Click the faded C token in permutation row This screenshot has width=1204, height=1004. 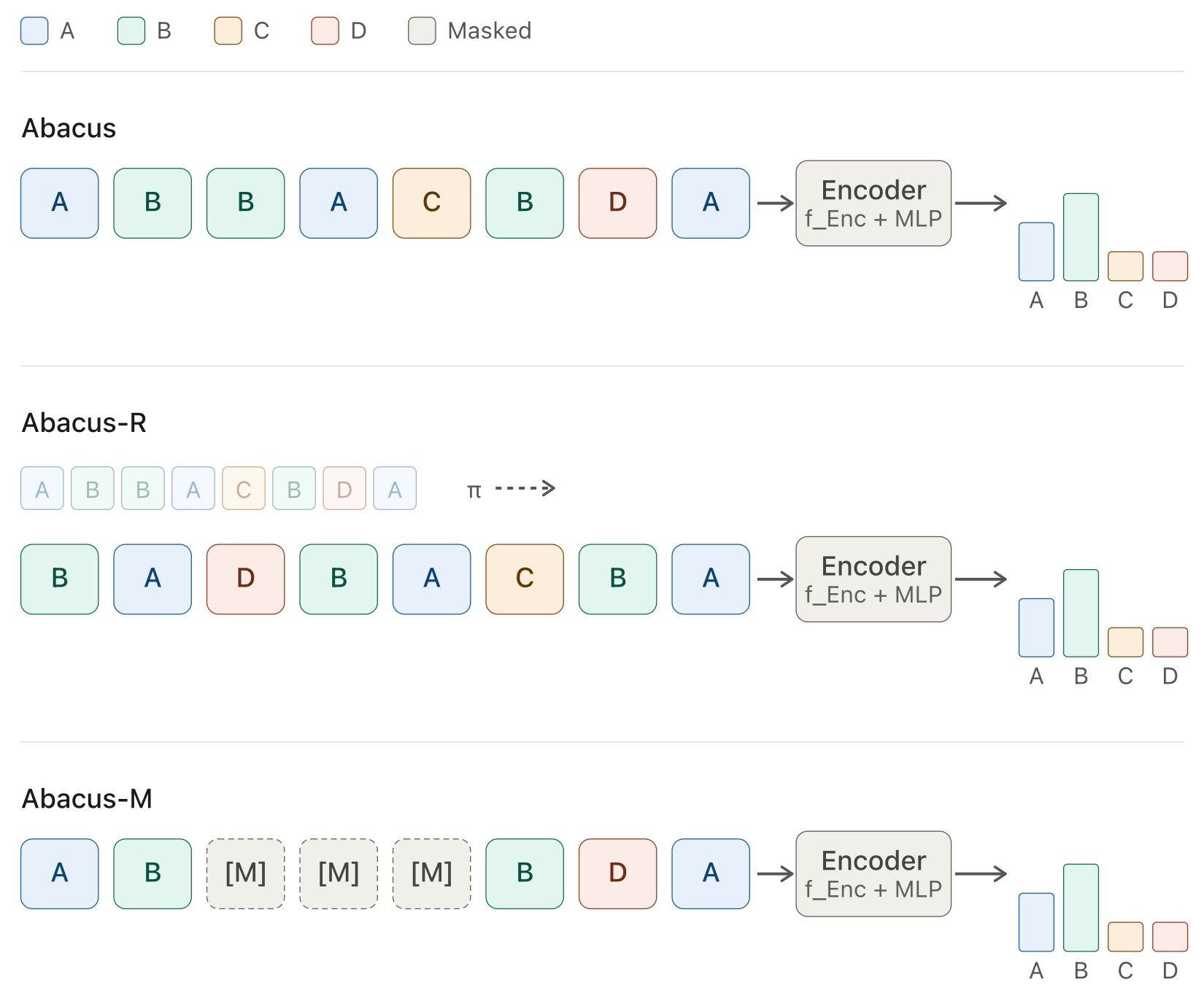(244, 488)
